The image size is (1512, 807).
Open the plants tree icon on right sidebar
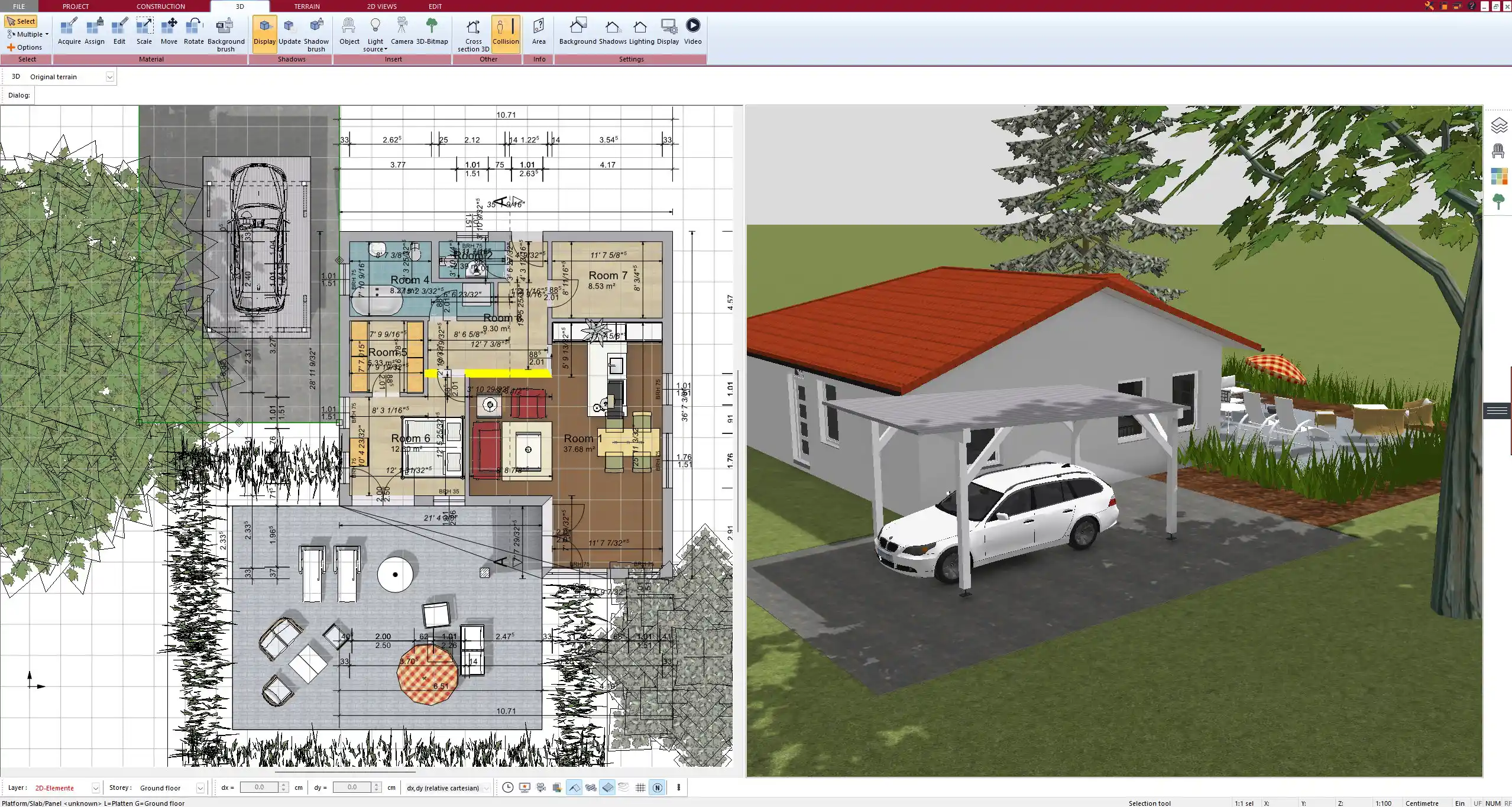point(1498,202)
